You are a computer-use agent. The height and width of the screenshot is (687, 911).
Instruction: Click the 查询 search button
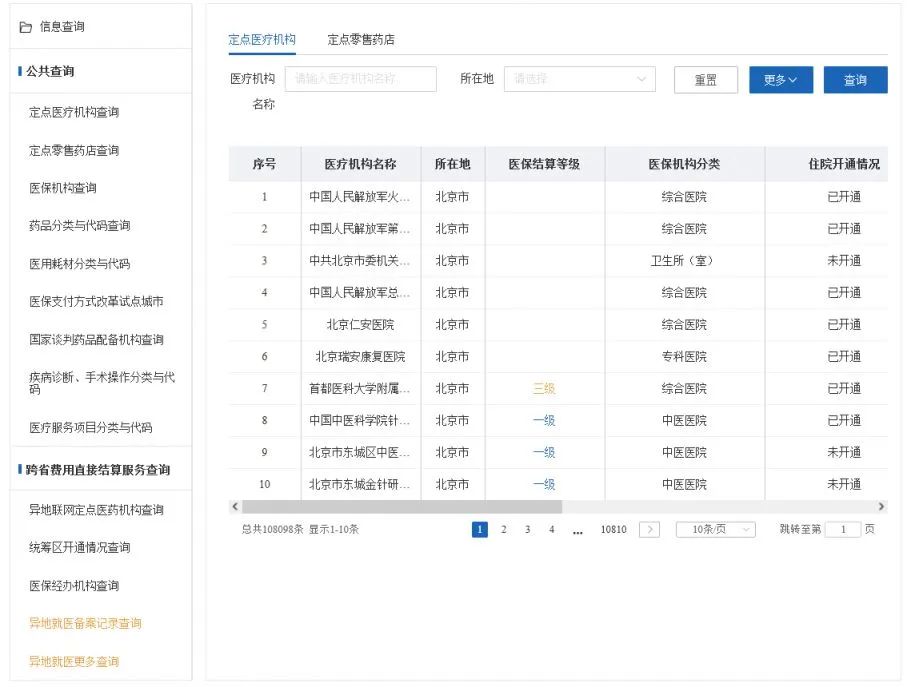[855, 80]
